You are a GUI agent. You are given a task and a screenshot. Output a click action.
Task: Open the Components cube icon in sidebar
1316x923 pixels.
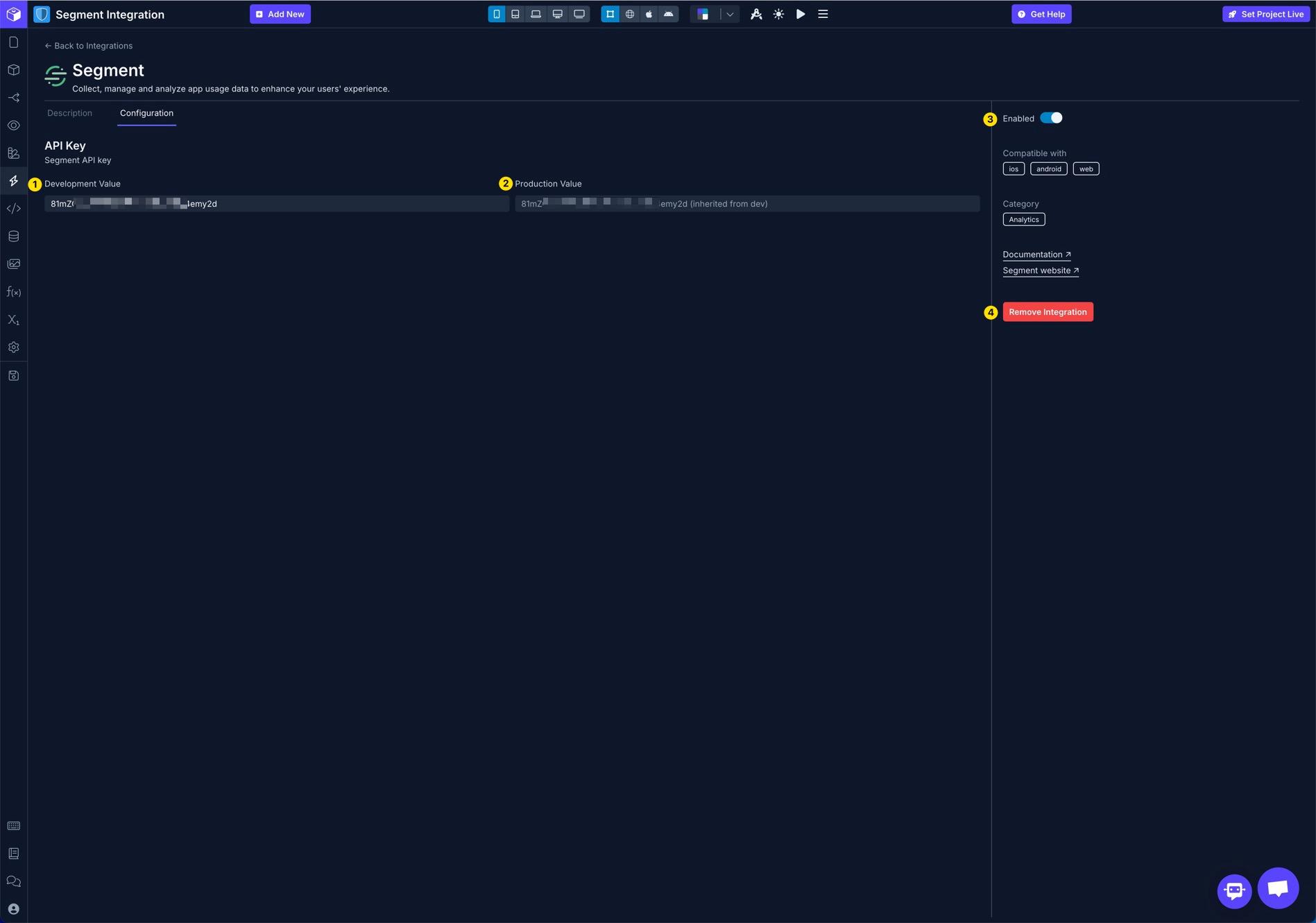(13, 70)
